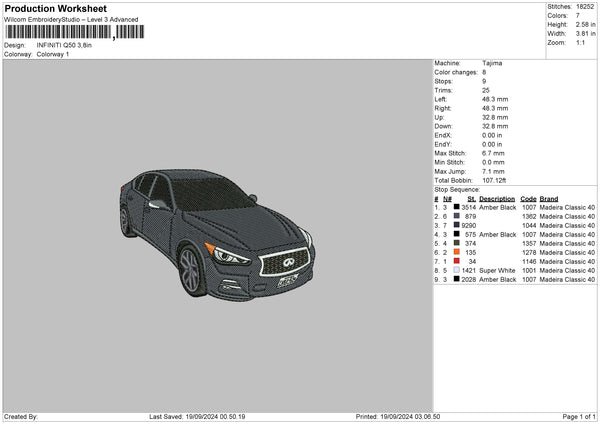This screenshot has width=600, height=424.
Task: Click the Colors value '7'
Action: (578, 16)
